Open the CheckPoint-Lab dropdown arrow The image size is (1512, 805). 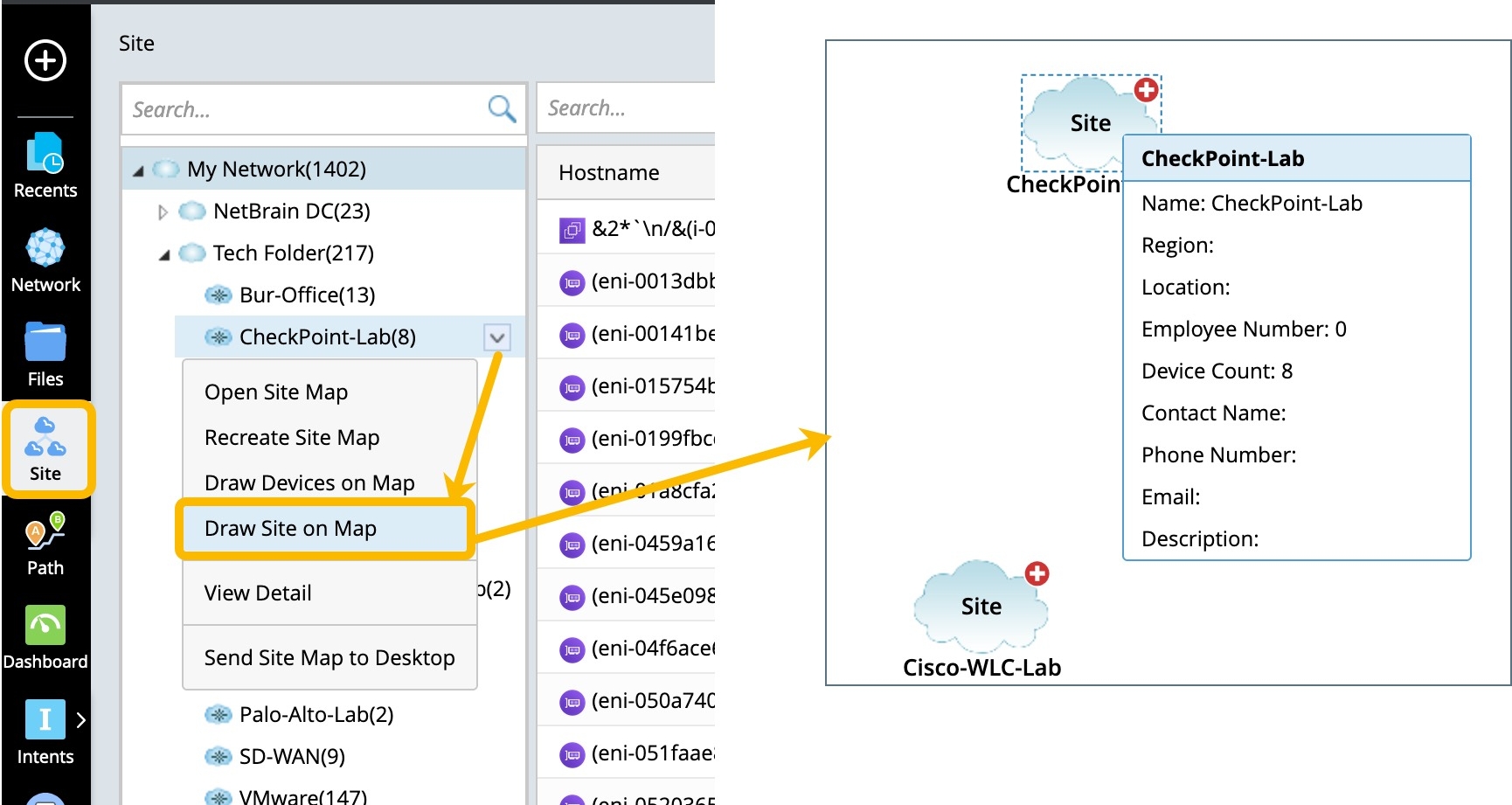click(496, 337)
